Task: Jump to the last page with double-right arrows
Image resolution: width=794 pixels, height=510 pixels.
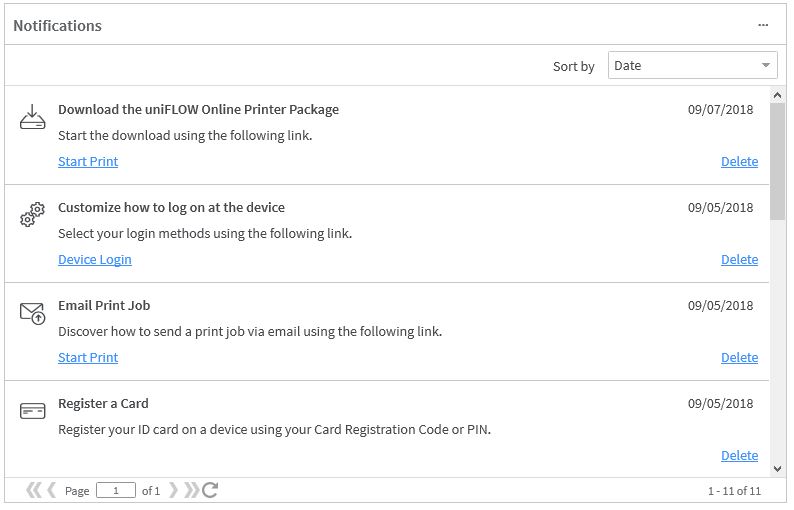Action: click(x=192, y=490)
